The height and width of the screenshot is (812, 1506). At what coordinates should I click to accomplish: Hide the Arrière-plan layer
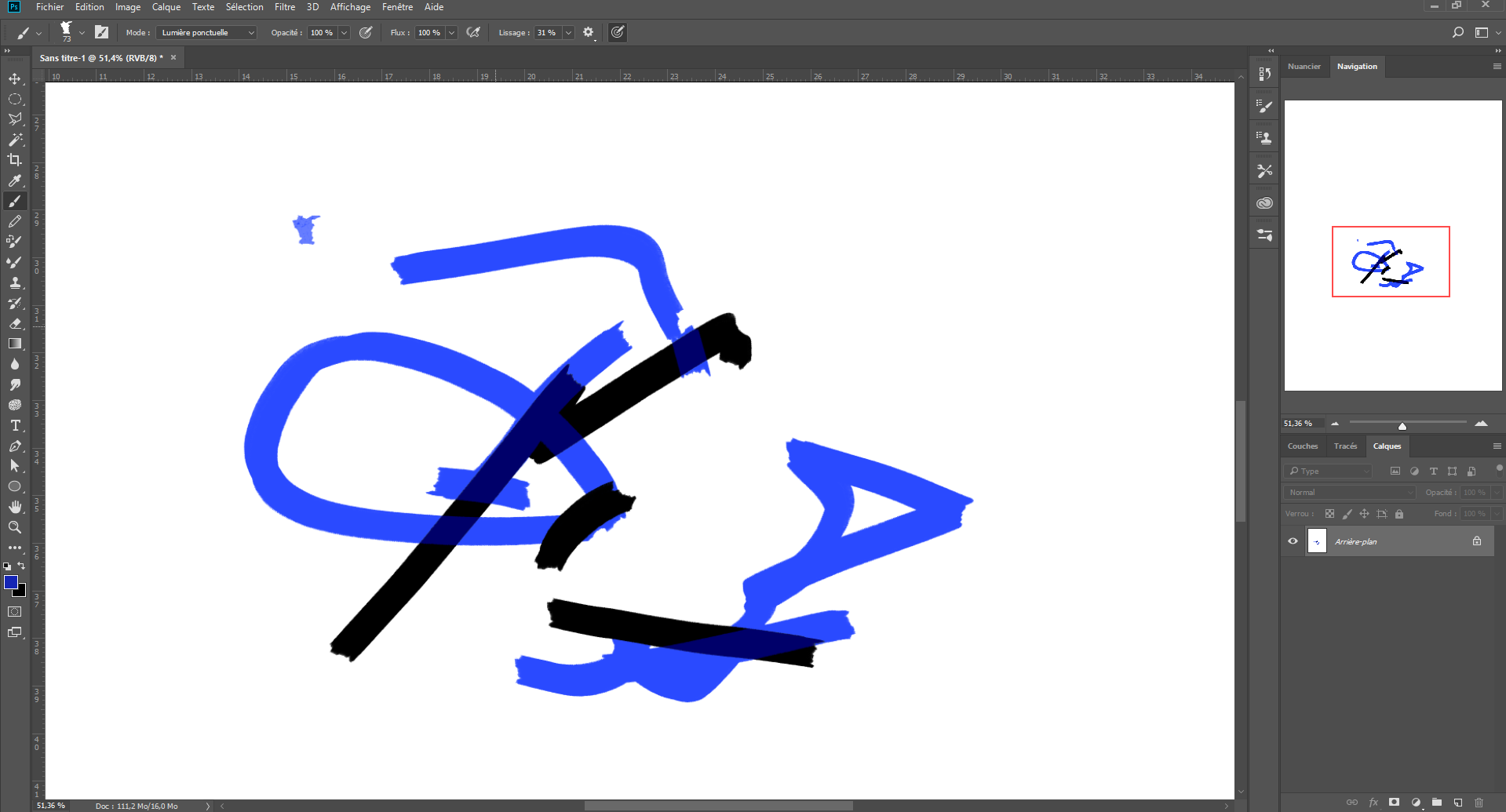click(1293, 541)
